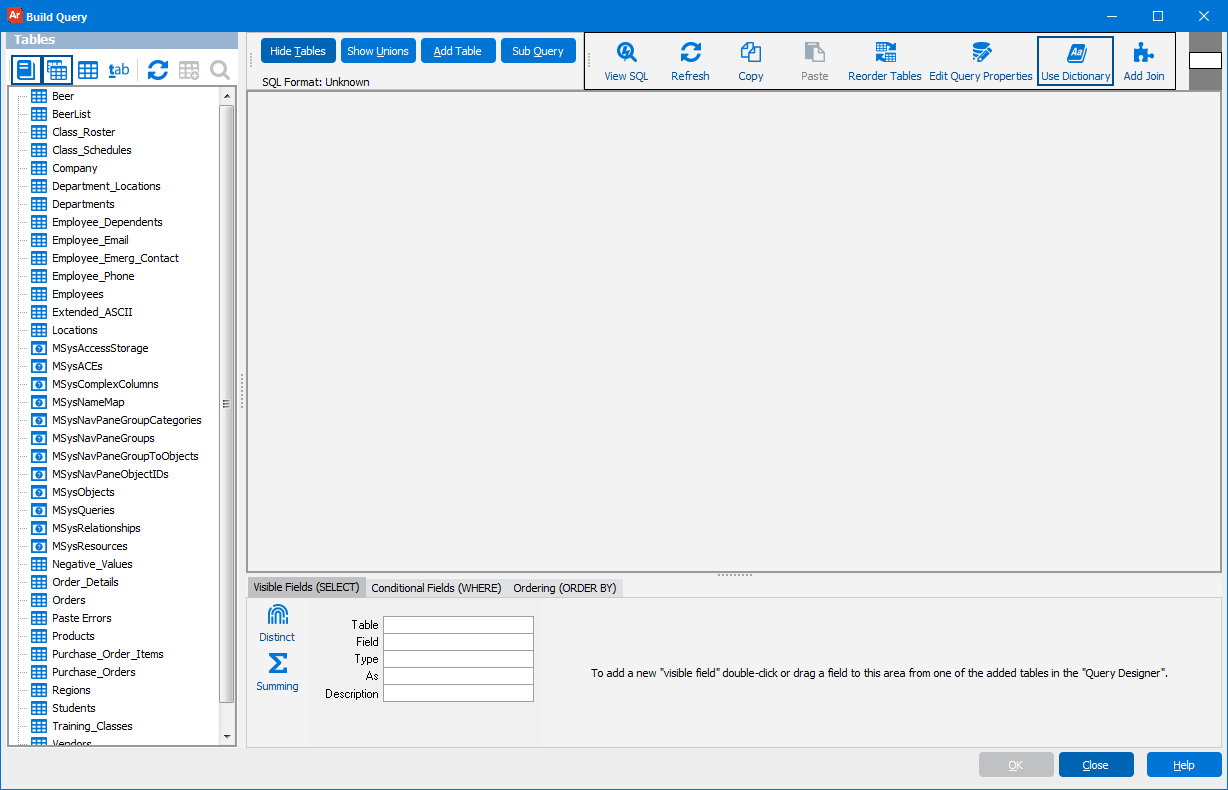Image resolution: width=1228 pixels, height=790 pixels.
Task: Click inside the Description input field
Action: click(458, 693)
